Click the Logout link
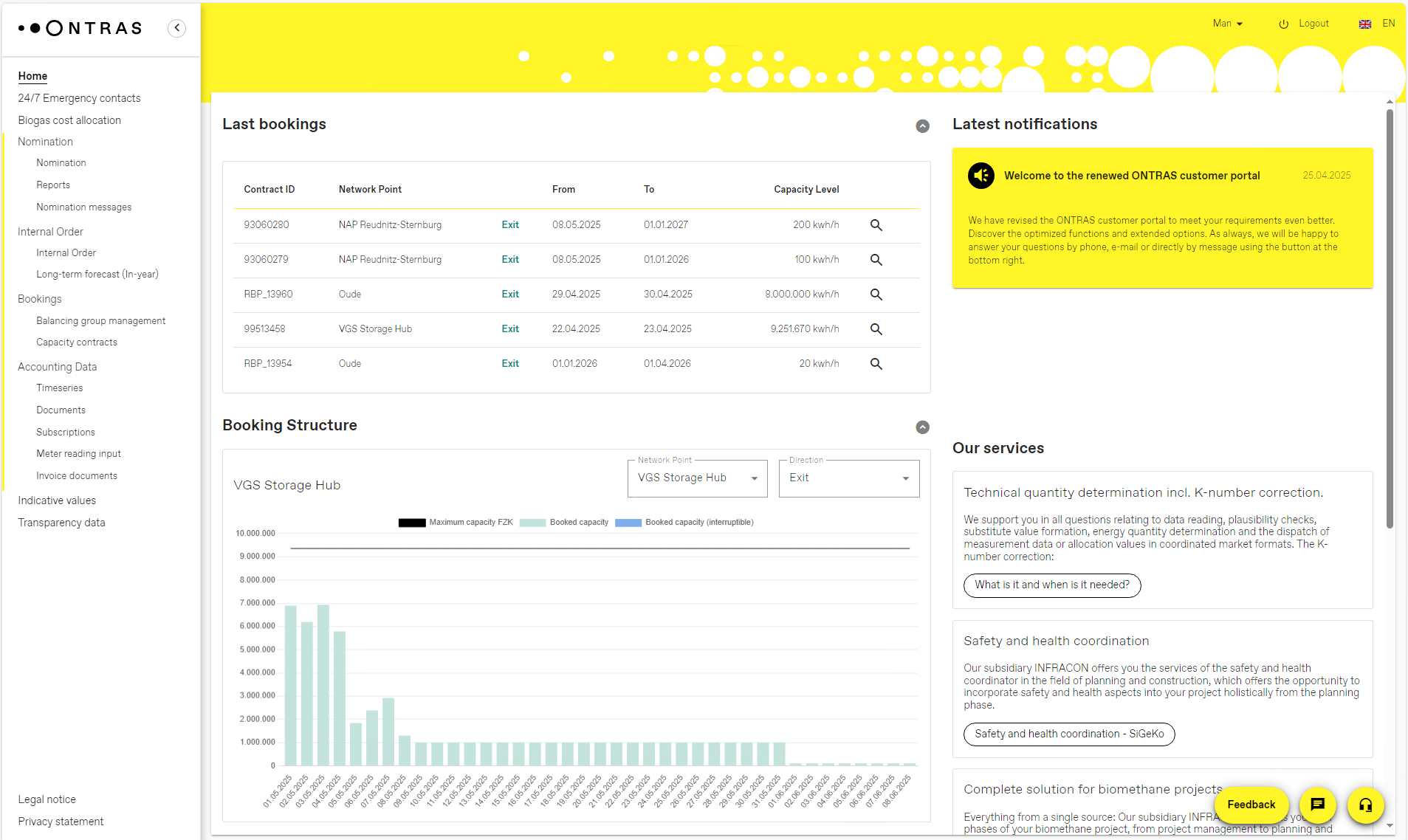Image resolution: width=1408 pixels, height=840 pixels. pyautogui.click(x=1313, y=24)
